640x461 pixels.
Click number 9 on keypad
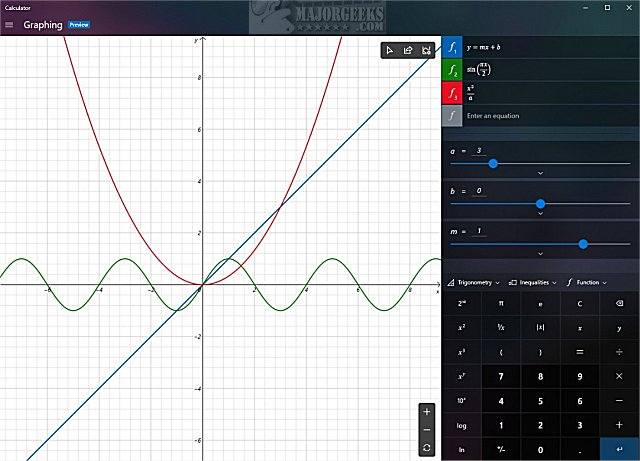(x=580, y=376)
